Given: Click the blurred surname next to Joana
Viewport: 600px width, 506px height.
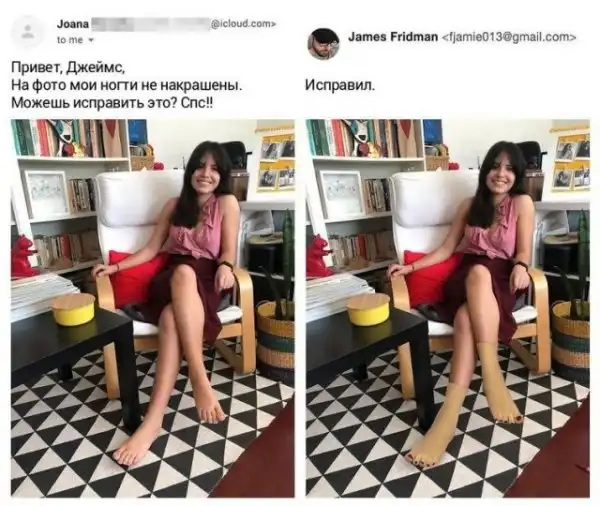Looking at the screenshot, I should tap(150, 24).
